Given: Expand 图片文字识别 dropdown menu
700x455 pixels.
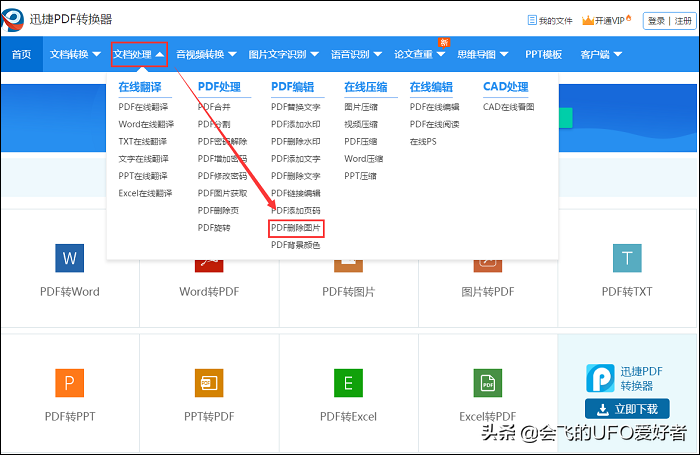Looking at the screenshot, I should [283, 54].
